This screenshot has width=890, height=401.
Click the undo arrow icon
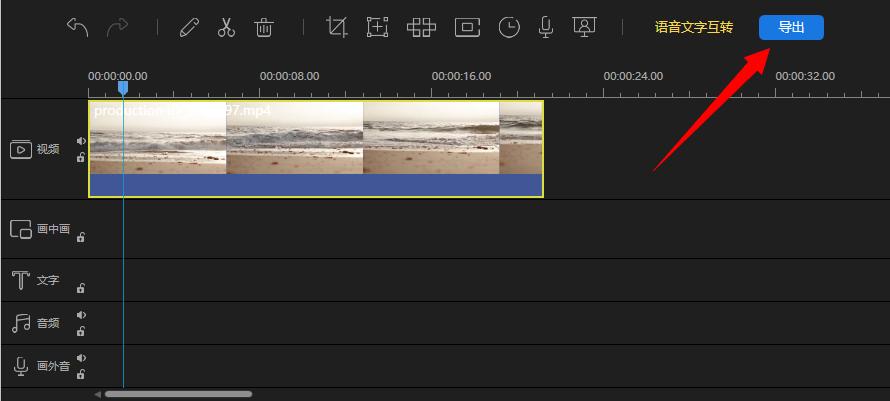tap(77, 27)
